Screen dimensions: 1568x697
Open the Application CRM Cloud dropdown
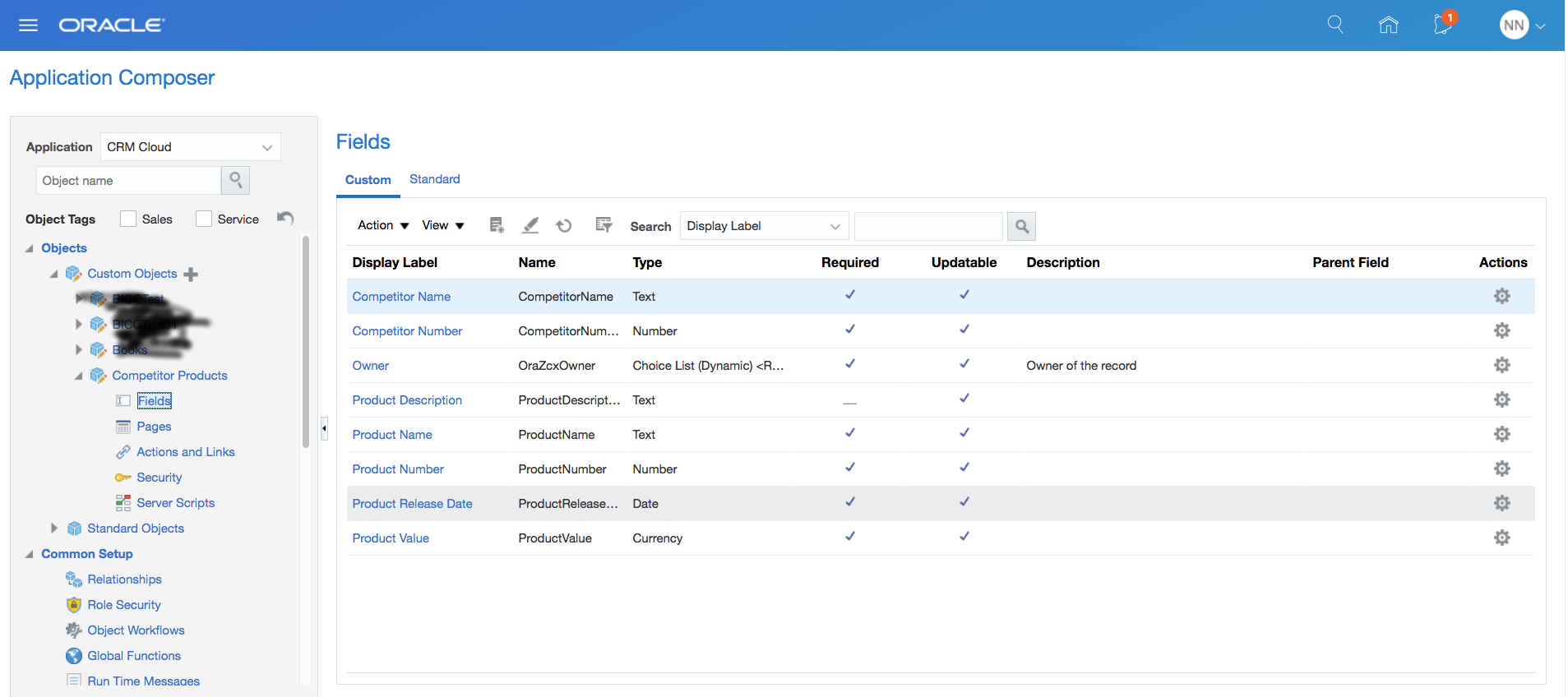190,147
